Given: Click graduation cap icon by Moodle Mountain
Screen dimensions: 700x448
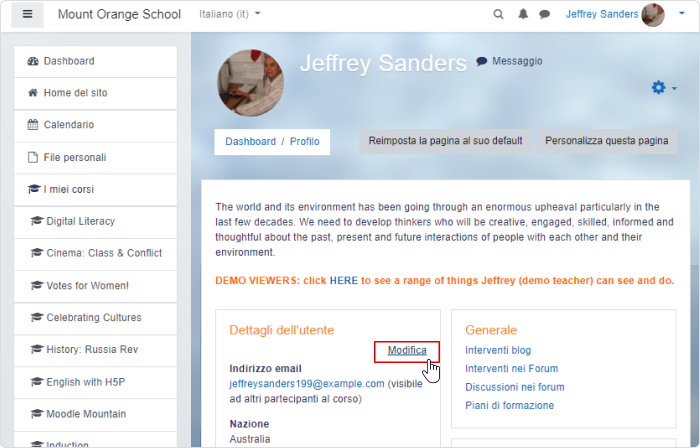Looking at the screenshot, I should 37,414.
